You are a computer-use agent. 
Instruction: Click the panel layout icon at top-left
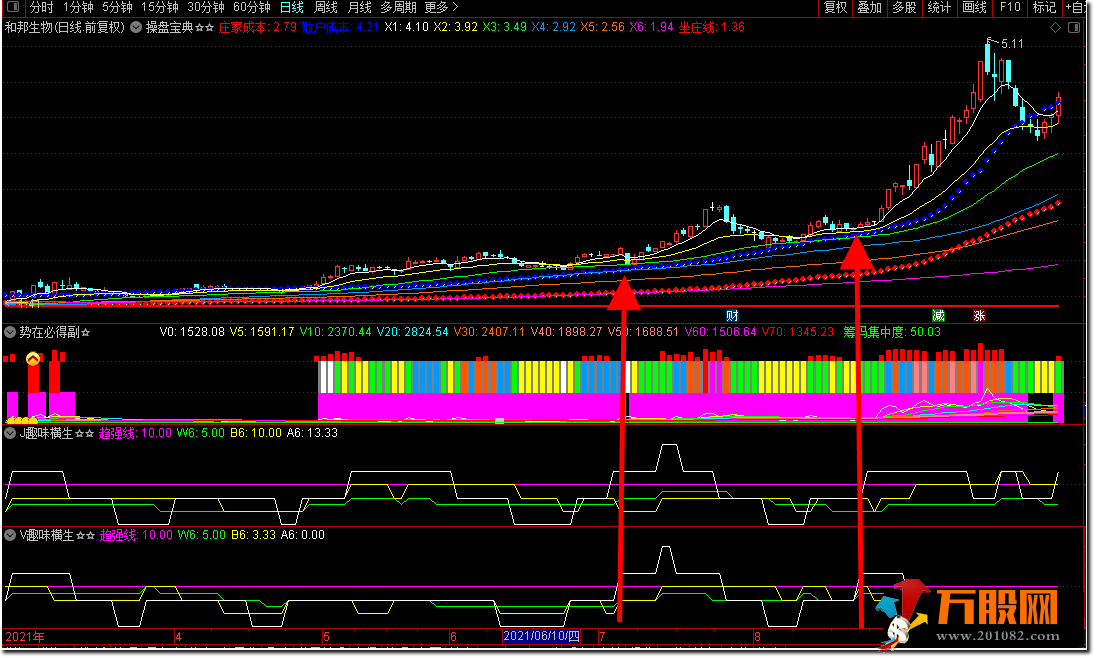click(x=12, y=7)
